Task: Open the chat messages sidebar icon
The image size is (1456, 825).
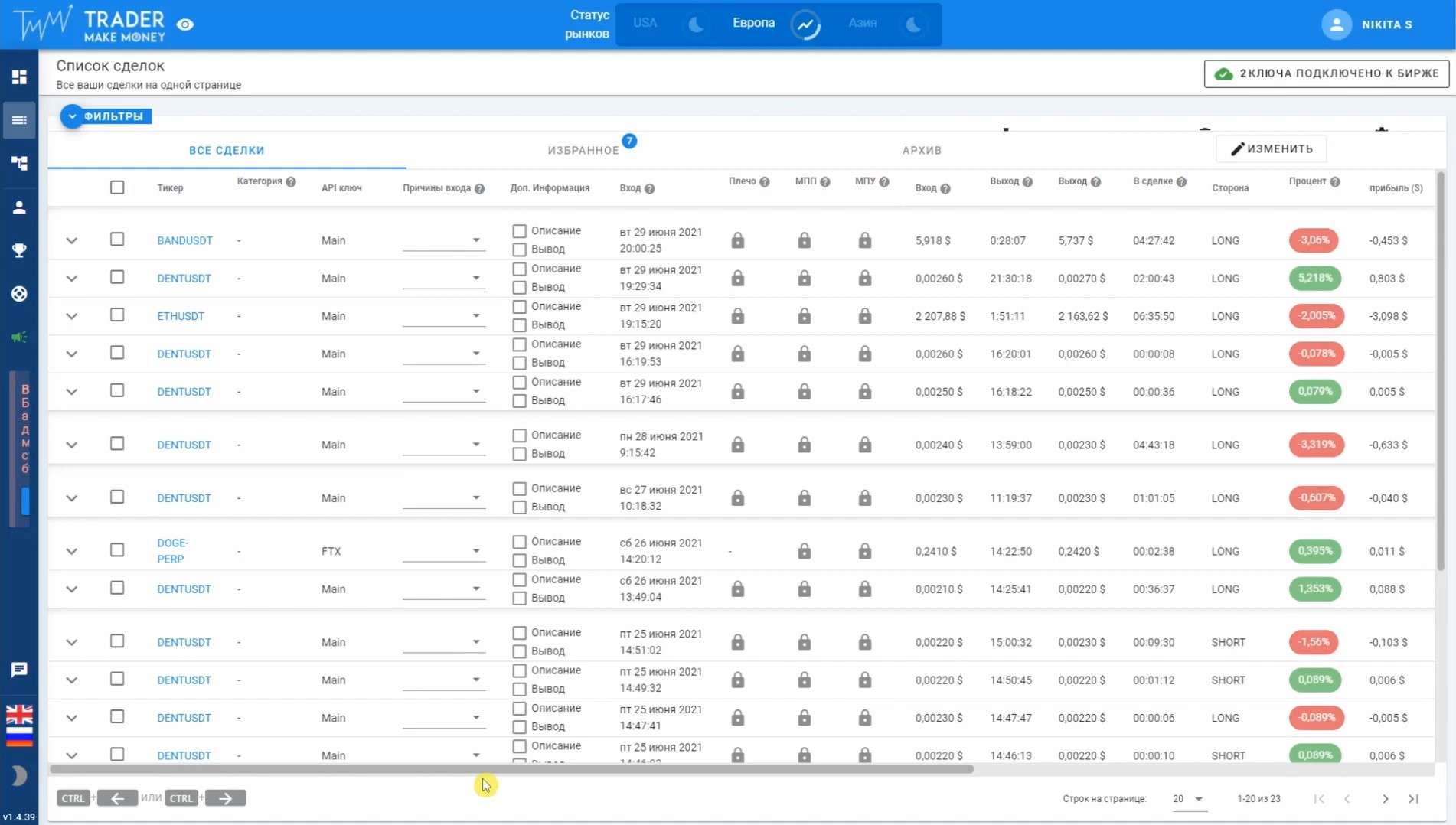Action: pyautogui.click(x=19, y=670)
